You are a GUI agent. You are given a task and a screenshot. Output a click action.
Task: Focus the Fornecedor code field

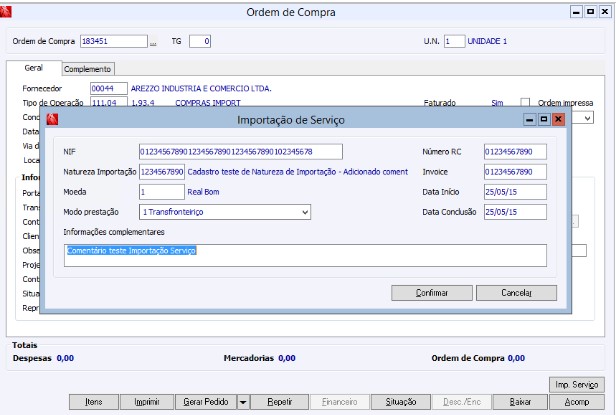coord(109,88)
